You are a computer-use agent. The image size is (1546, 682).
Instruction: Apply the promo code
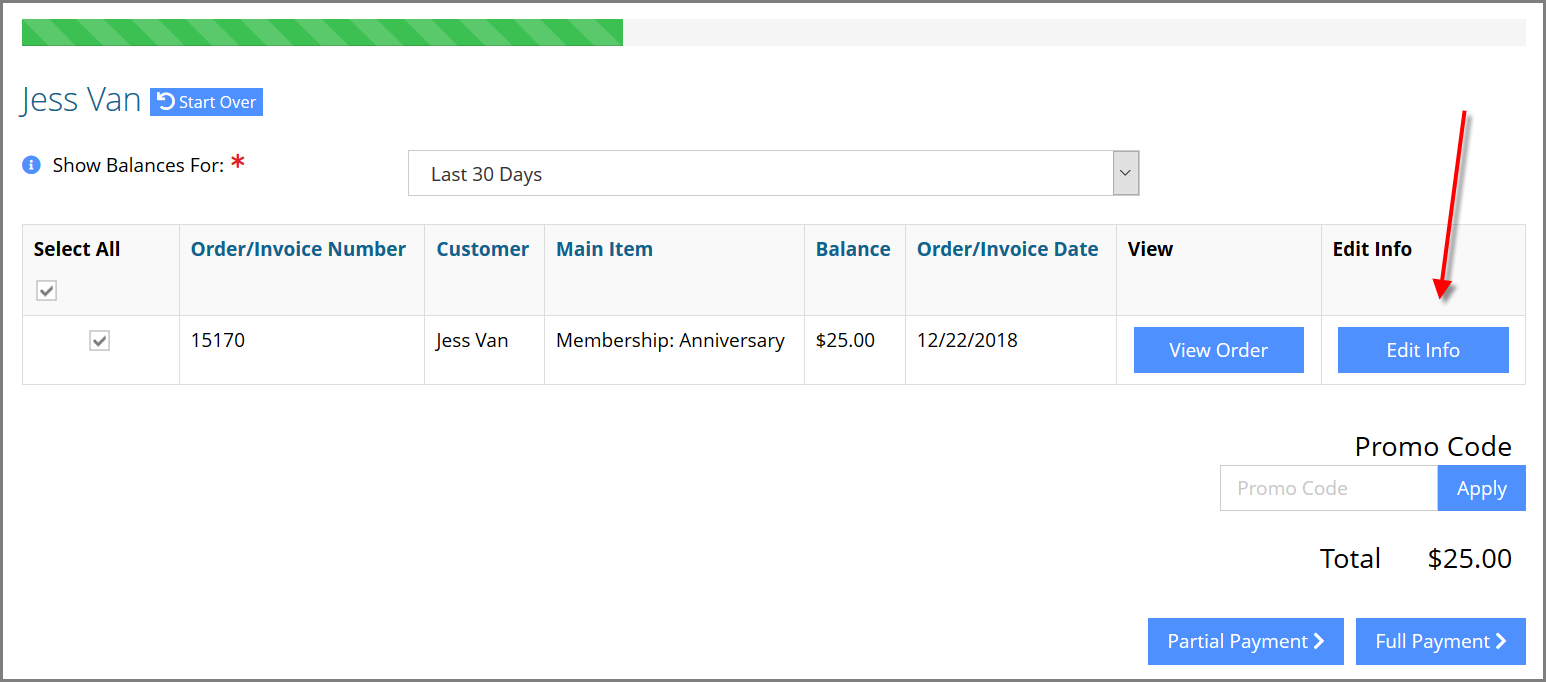tap(1482, 488)
